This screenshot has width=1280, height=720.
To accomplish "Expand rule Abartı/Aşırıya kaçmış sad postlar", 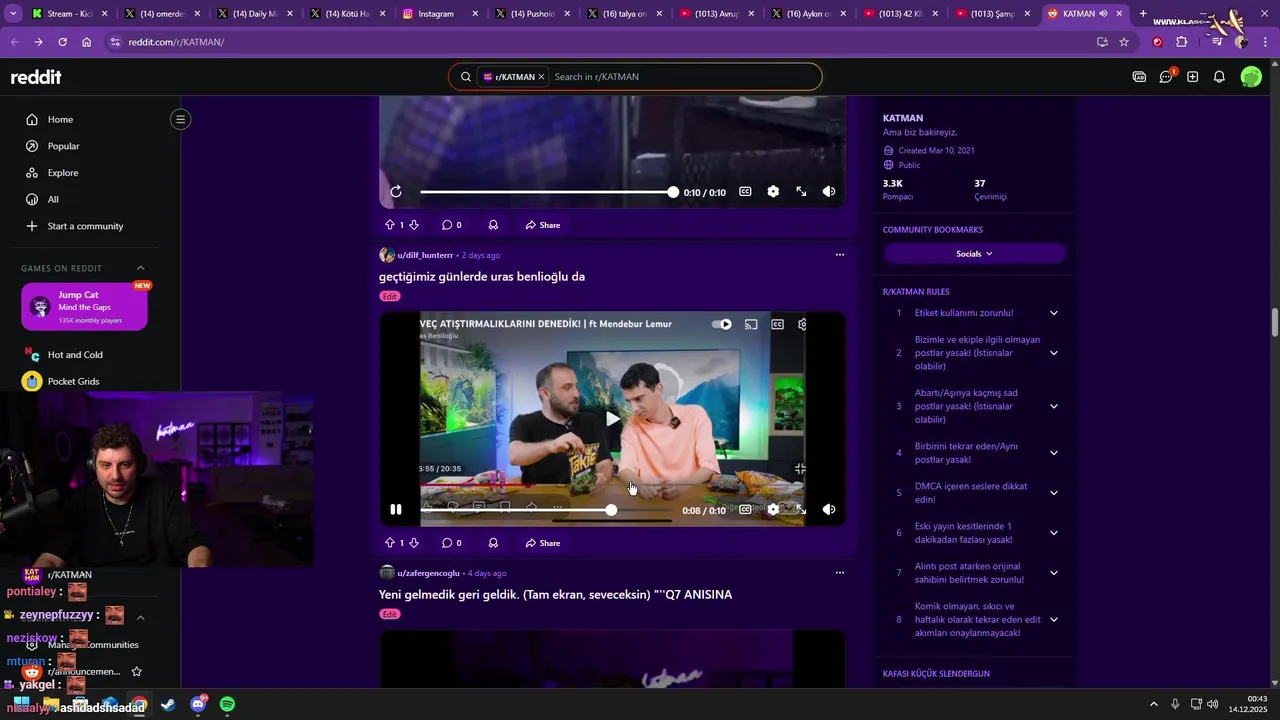I will tap(1053, 406).
